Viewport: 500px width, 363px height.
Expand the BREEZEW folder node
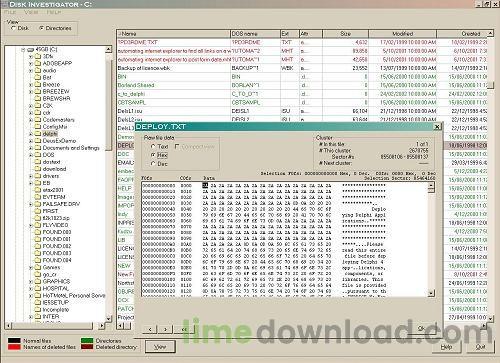31,92
